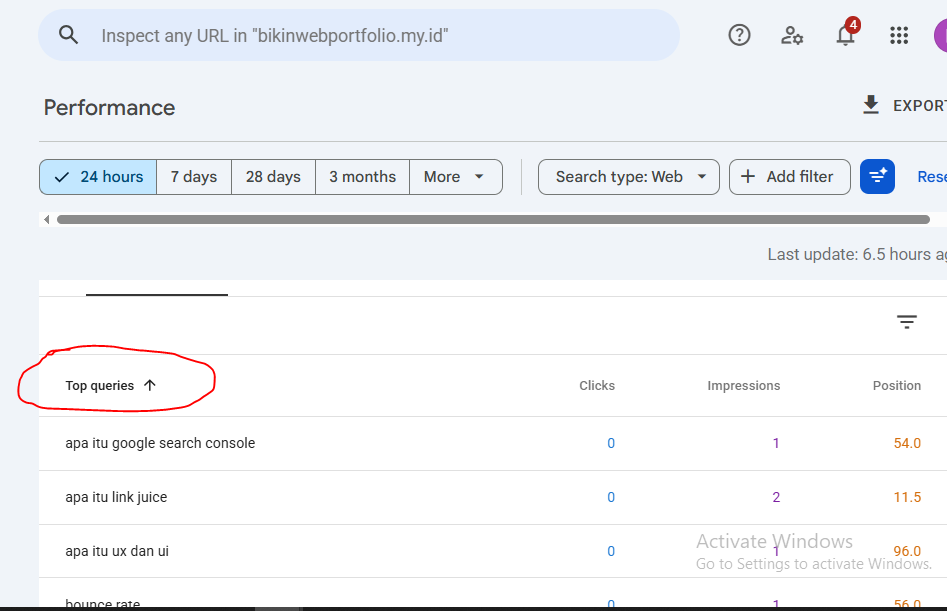Sort by the Top queries column
This screenshot has width=947, height=611.
click(x=100, y=386)
